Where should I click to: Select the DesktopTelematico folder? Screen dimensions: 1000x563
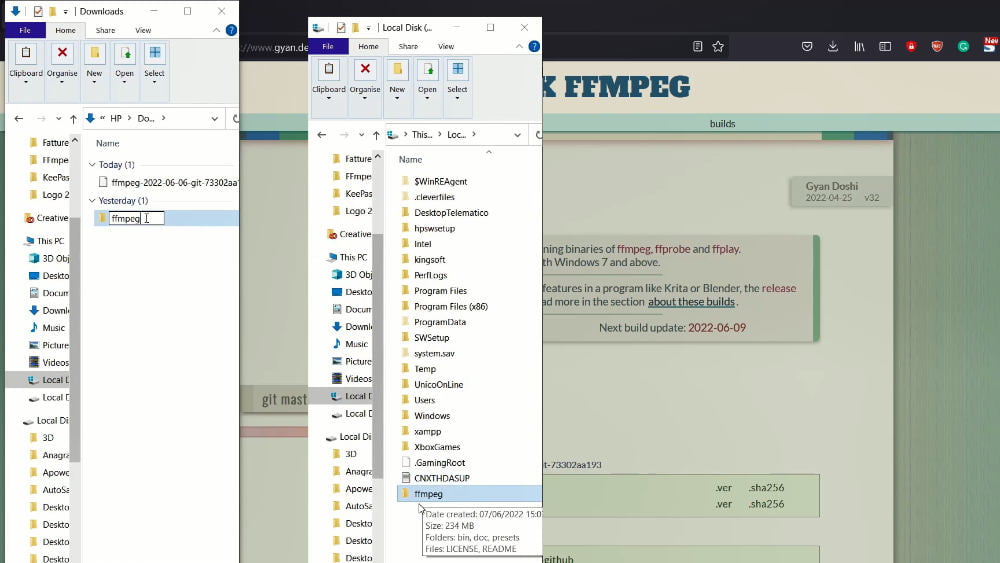click(x=451, y=212)
